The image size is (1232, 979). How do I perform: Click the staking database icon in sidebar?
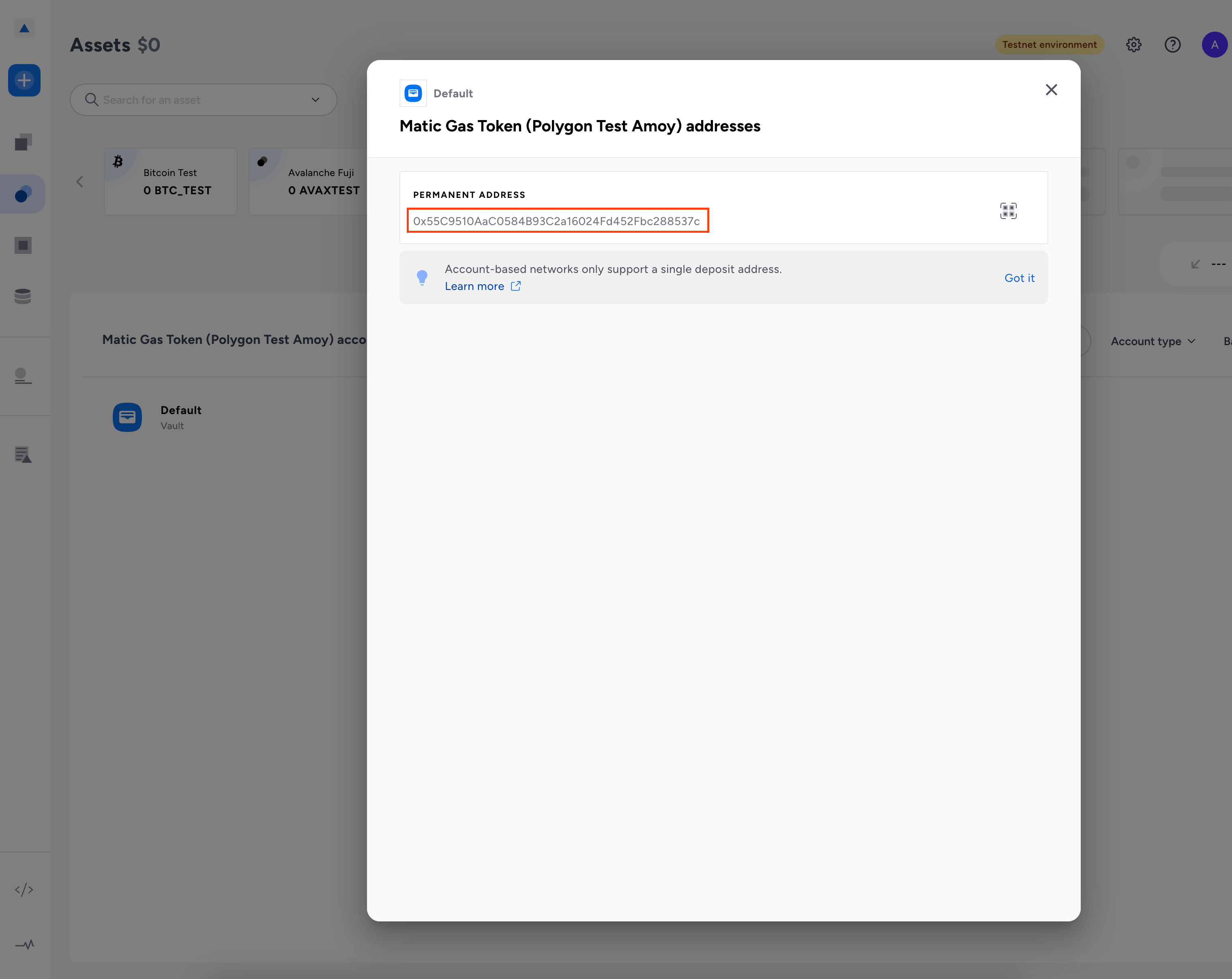[23, 296]
